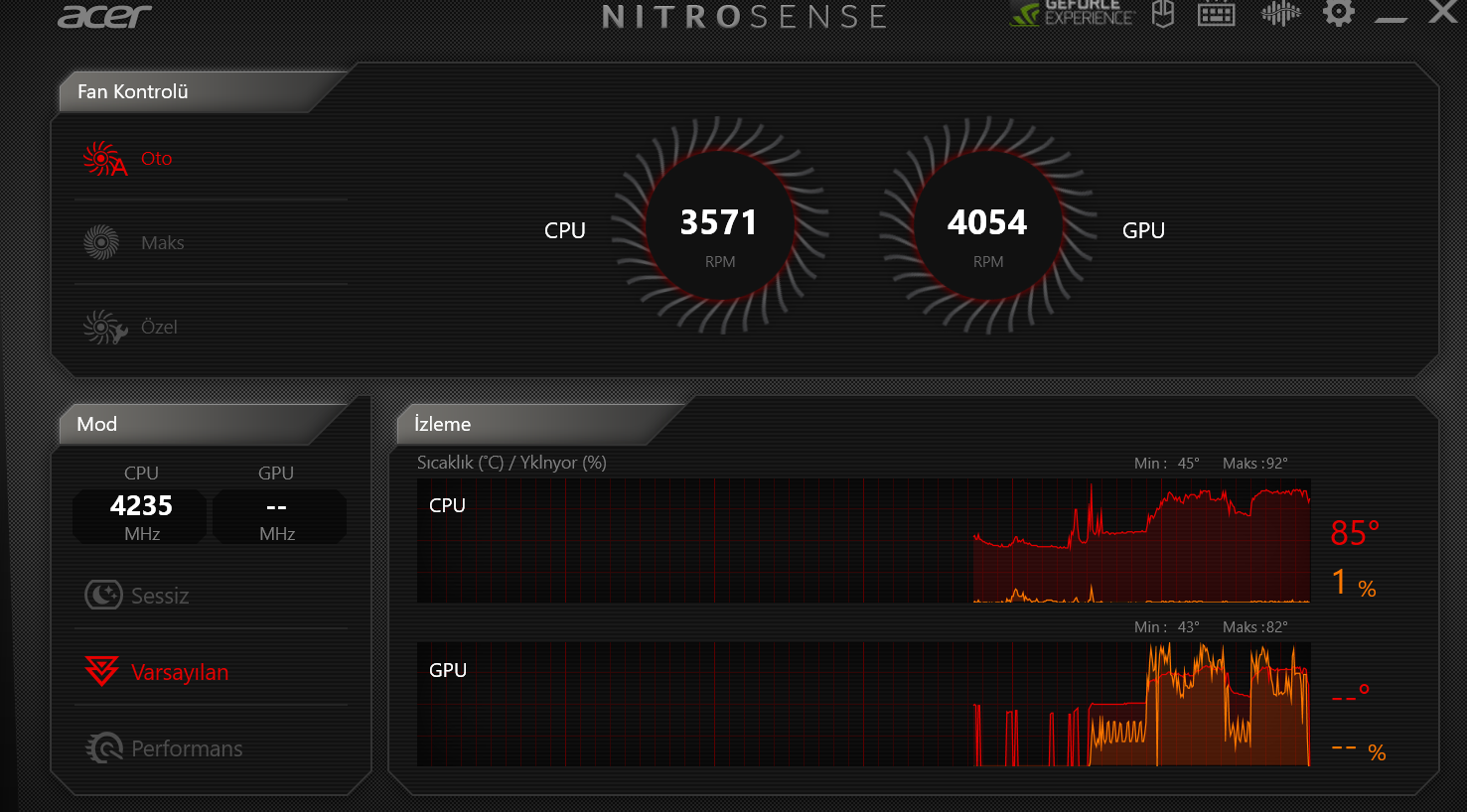The height and width of the screenshot is (812, 1467).
Task: Click the shield-shaped icon beside GeForce Experience
Action: [1163, 13]
